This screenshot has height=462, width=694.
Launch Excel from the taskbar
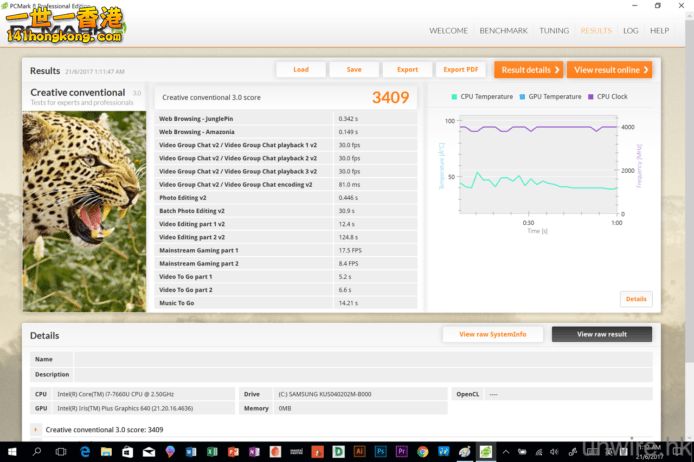pyautogui.click(x=212, y=451)
